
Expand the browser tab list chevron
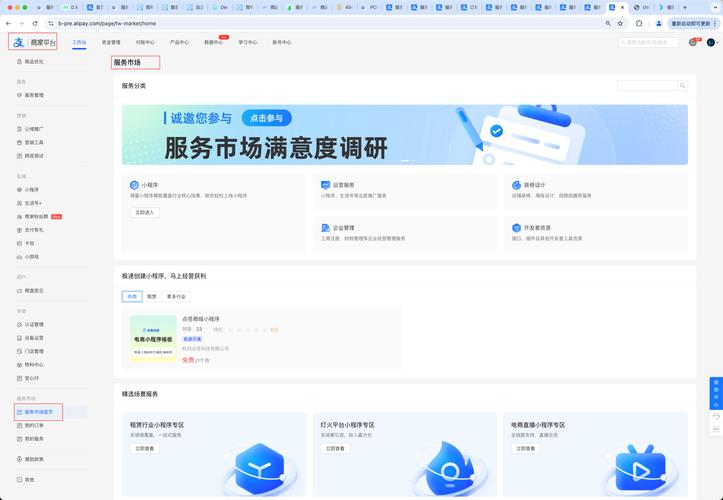715,7
